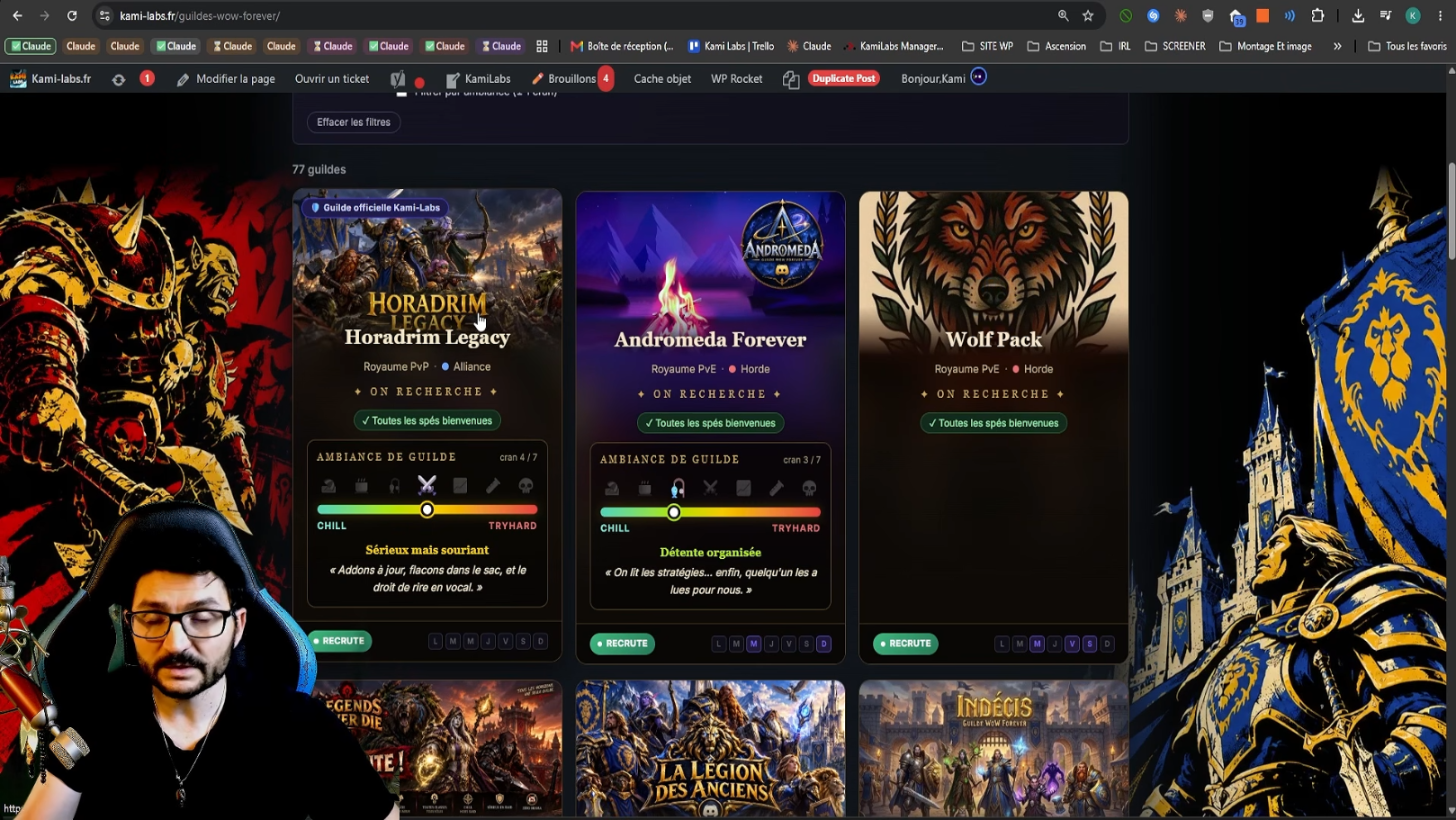Open the Brouillons admin bar item
Viewport: 1456px width, 820px height.
coord(572,79)
